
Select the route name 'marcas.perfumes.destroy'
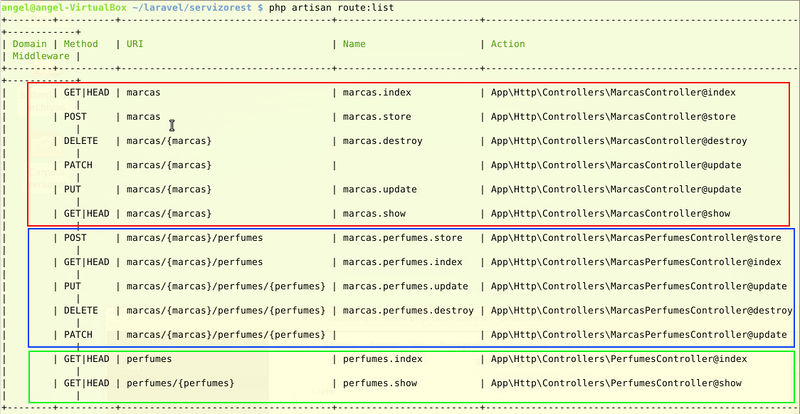(x=408, y=310)
